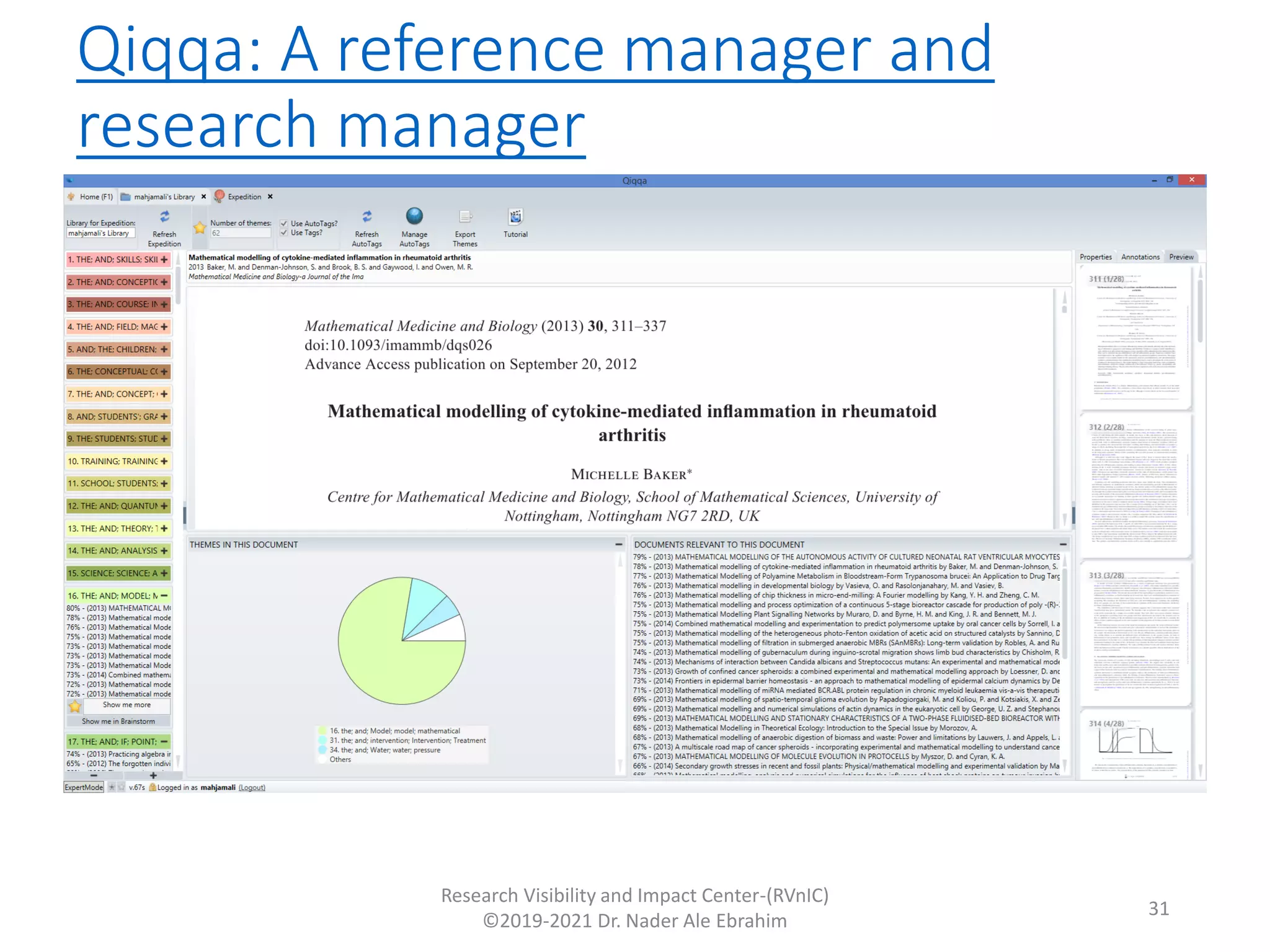Close the mahjamali's Library tab

[203, 196]
